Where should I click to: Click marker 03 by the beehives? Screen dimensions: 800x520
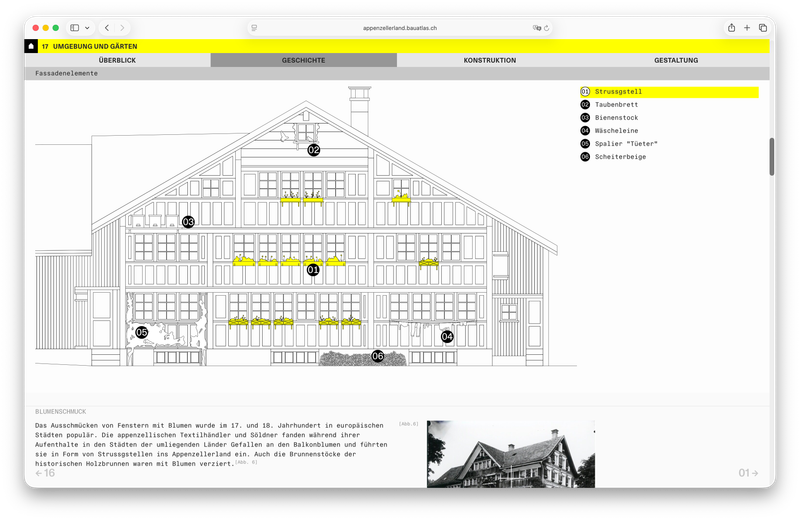(188, 222)
